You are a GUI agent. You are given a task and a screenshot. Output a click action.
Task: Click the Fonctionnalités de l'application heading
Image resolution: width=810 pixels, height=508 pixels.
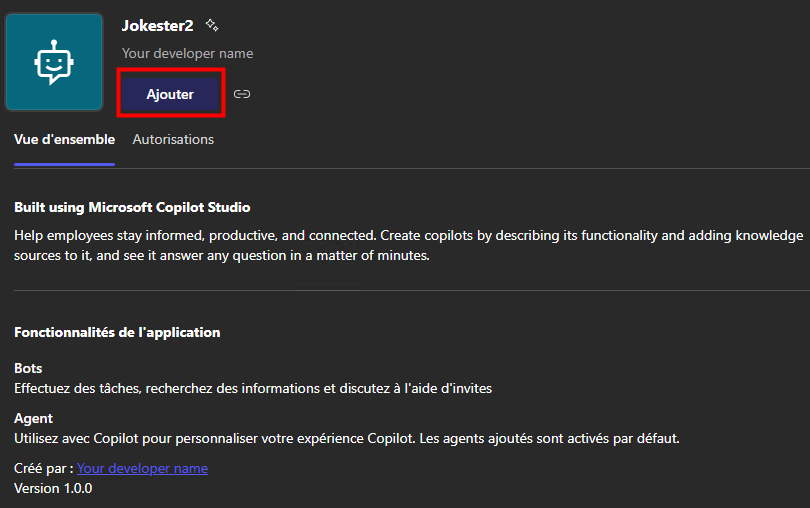(x=117, y=332)
